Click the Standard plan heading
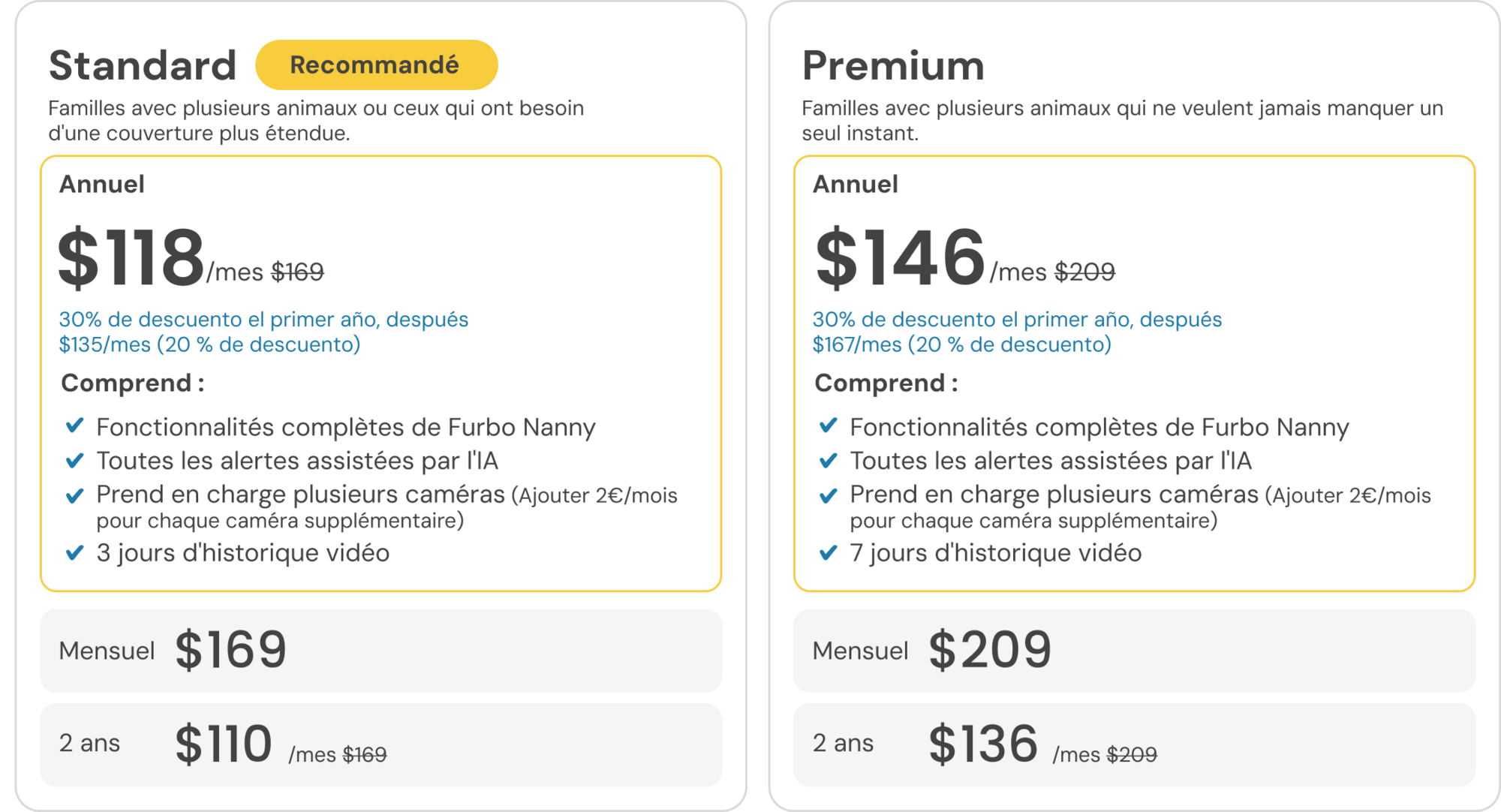1501x812 pixels. 143,65
